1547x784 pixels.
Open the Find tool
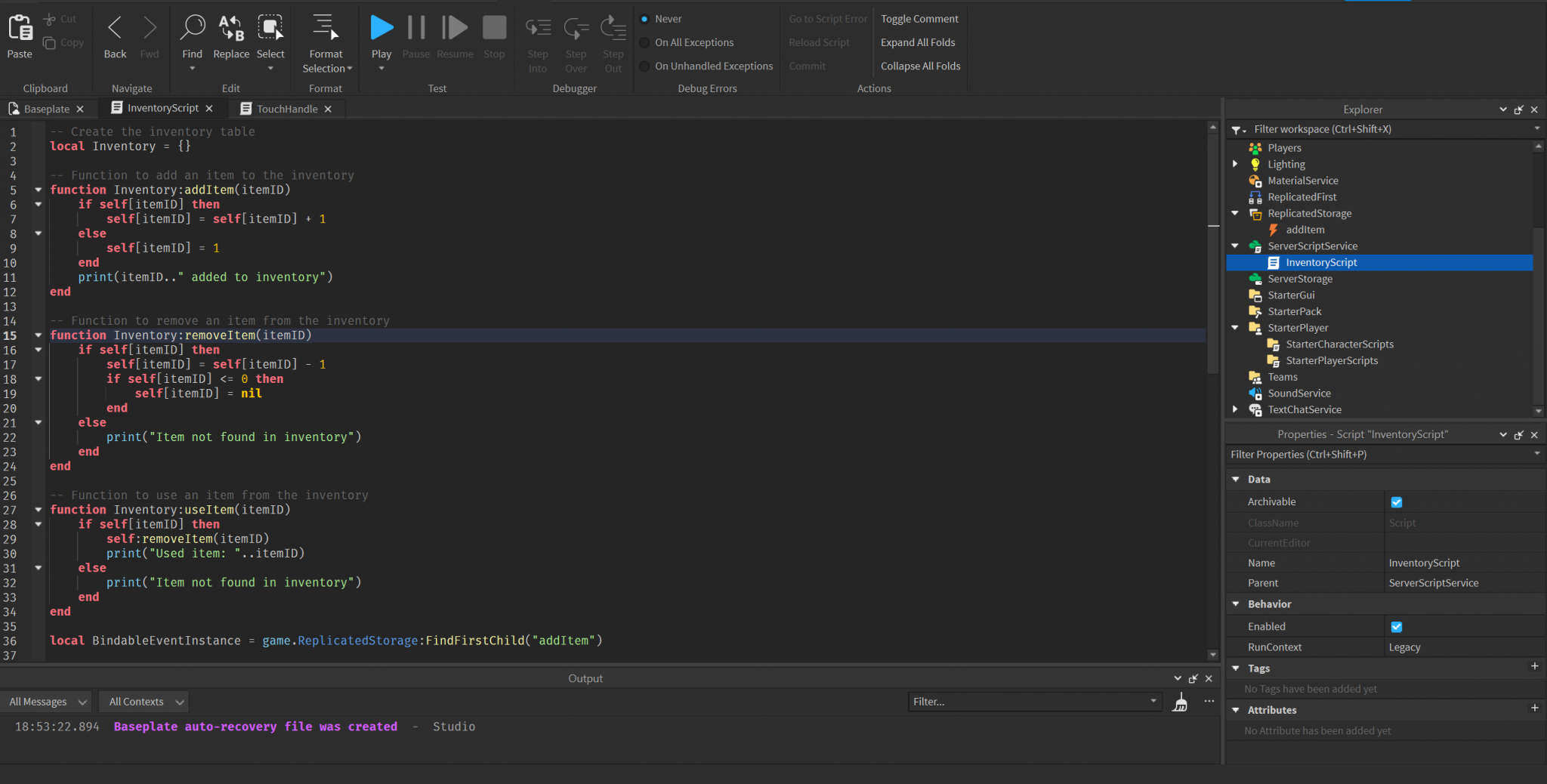193,35
